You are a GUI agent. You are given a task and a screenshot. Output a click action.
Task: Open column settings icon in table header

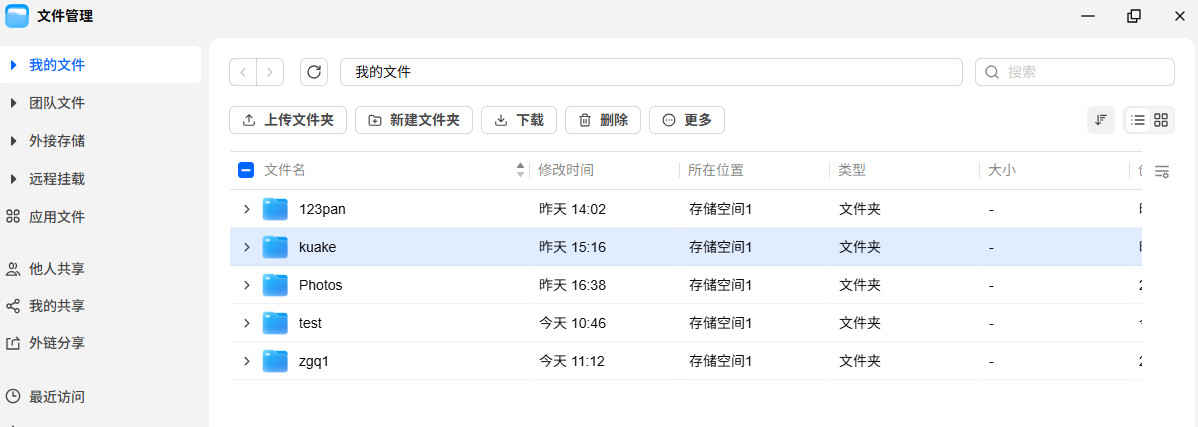click(1161, 171)
